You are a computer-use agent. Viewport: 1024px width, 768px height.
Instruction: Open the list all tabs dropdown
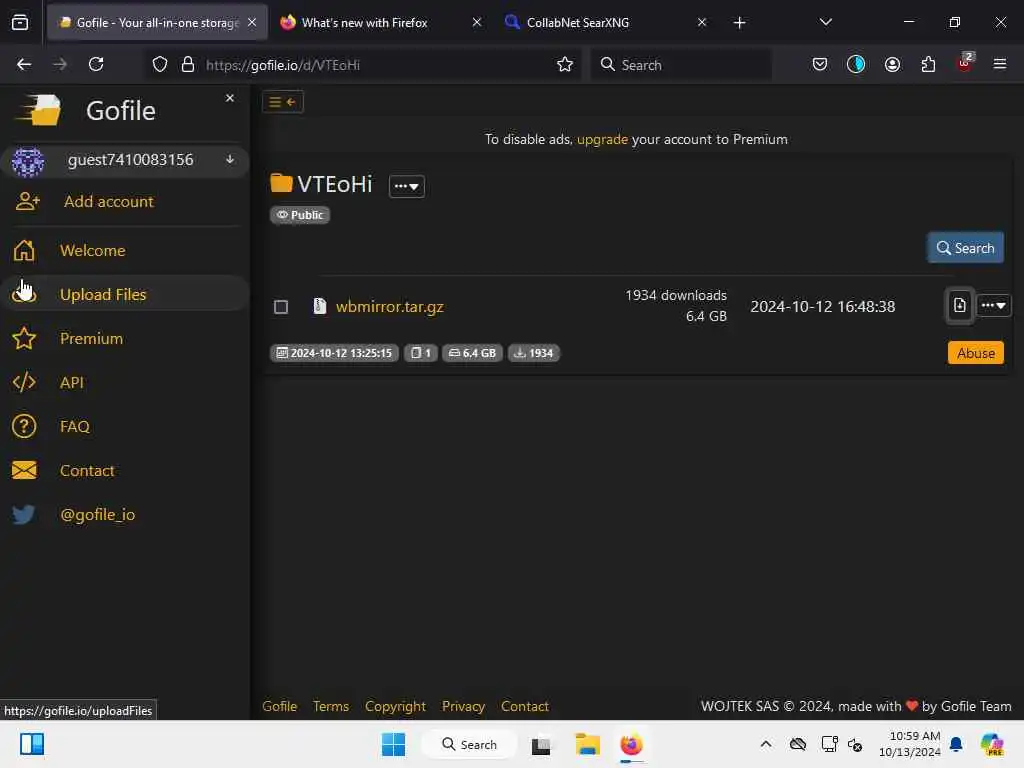[825, 22]
